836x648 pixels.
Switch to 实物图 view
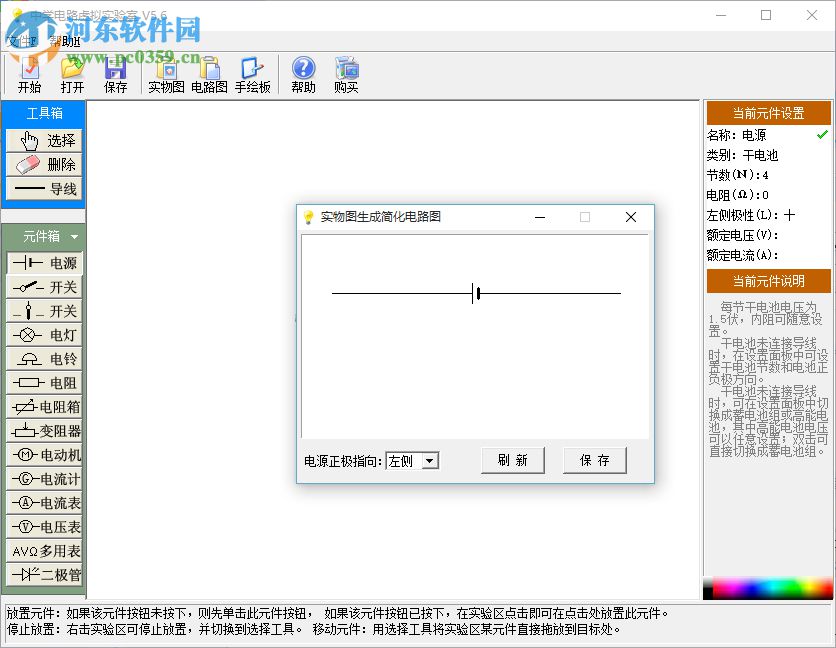click(x=166, y=76)
